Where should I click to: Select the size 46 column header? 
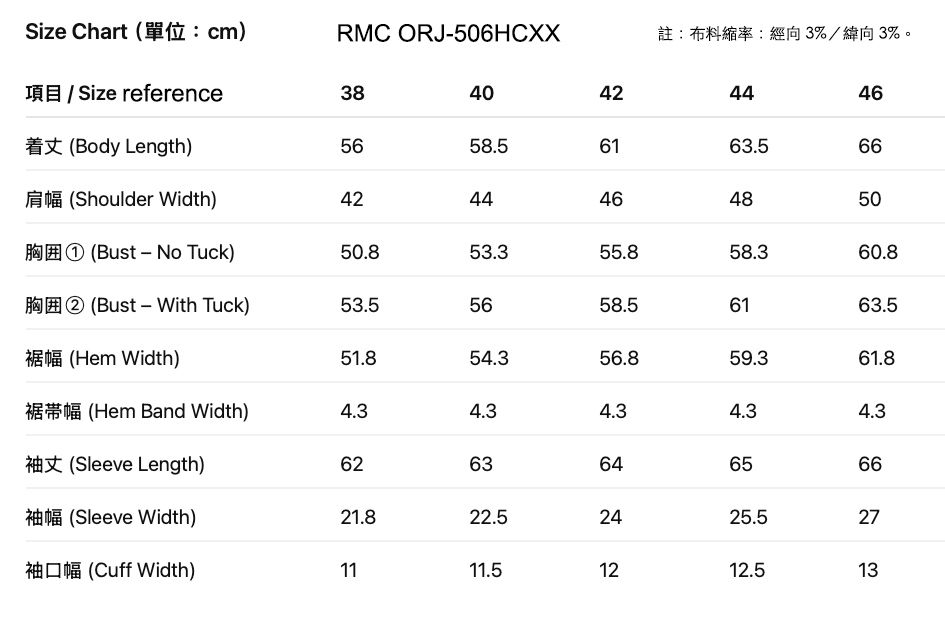(870, 93)
